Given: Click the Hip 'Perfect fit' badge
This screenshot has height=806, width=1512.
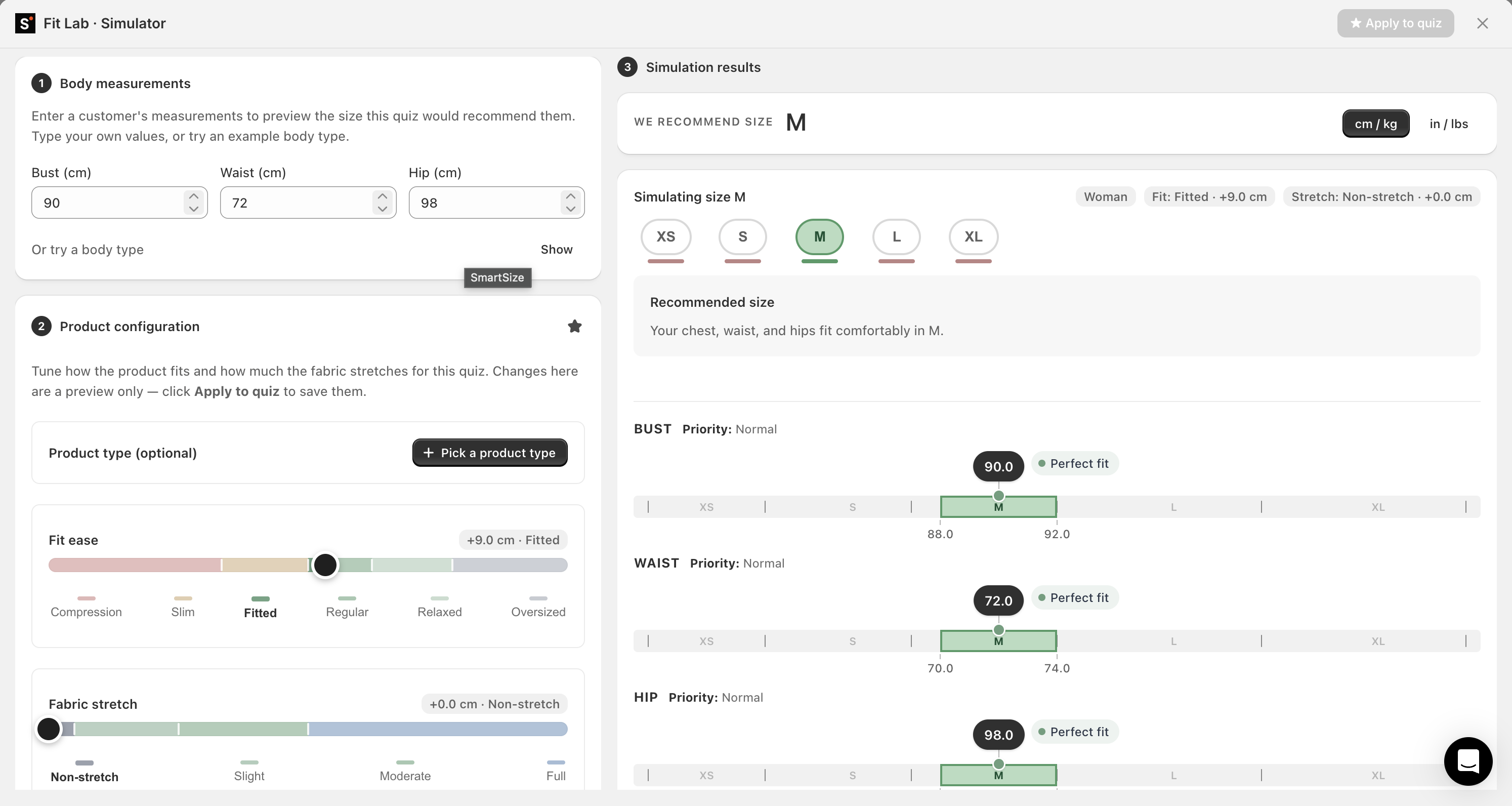Looking at the screenshot, I should point(1074,732).
